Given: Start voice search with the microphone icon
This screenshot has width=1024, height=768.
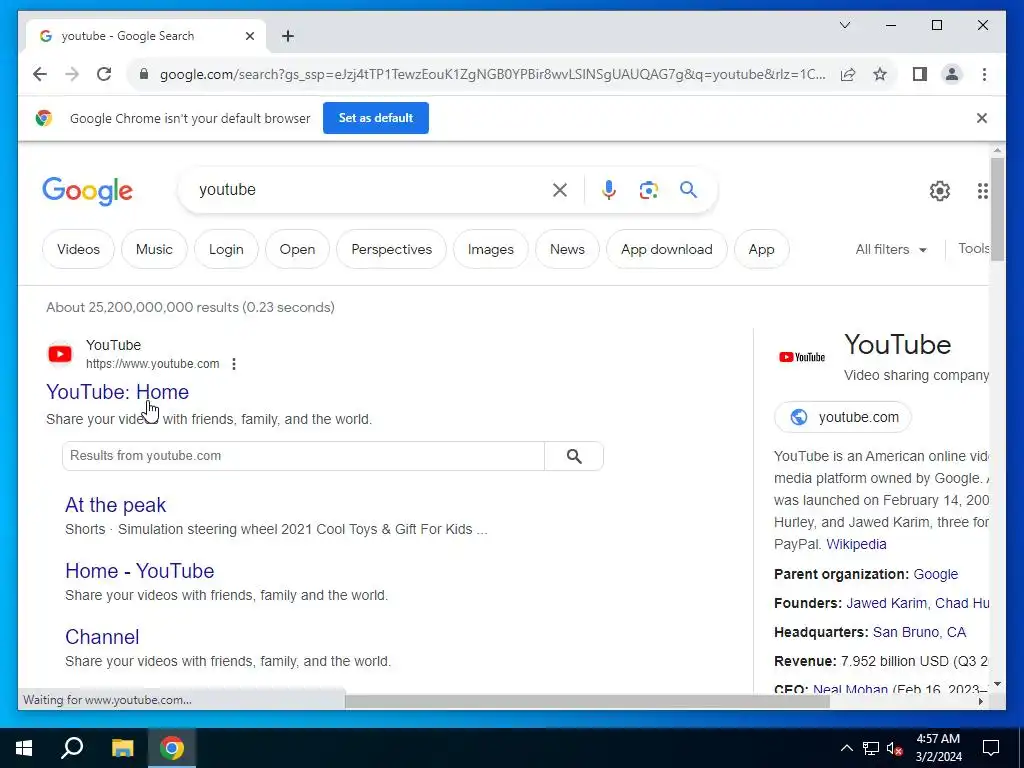Looking at the screenshot, I should pyautogui.click(x=609, y=190).
